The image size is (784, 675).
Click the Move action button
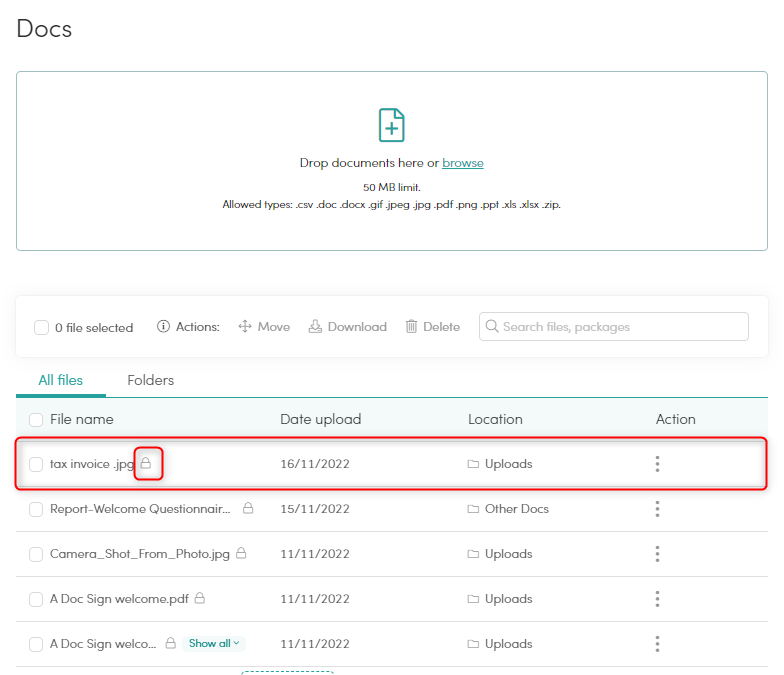[264, 327]
